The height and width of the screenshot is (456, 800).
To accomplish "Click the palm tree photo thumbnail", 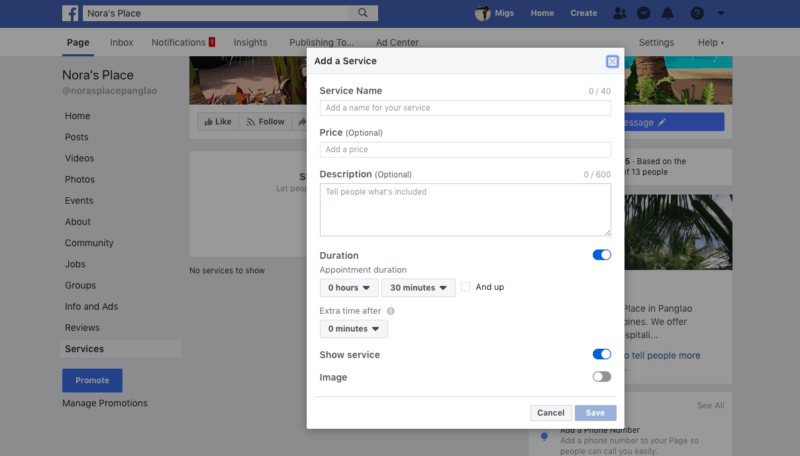I will point(678,232).
